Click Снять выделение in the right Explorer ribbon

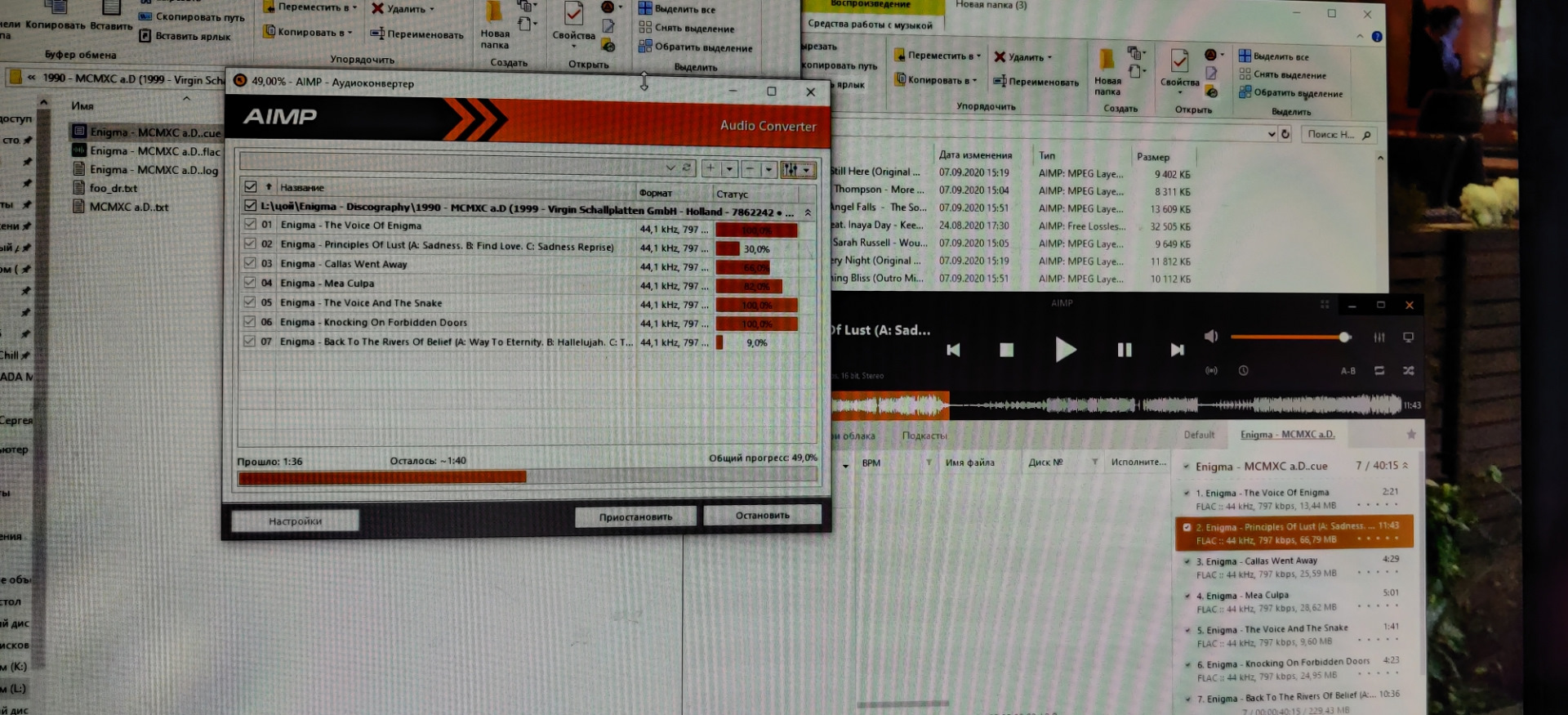1282,74
